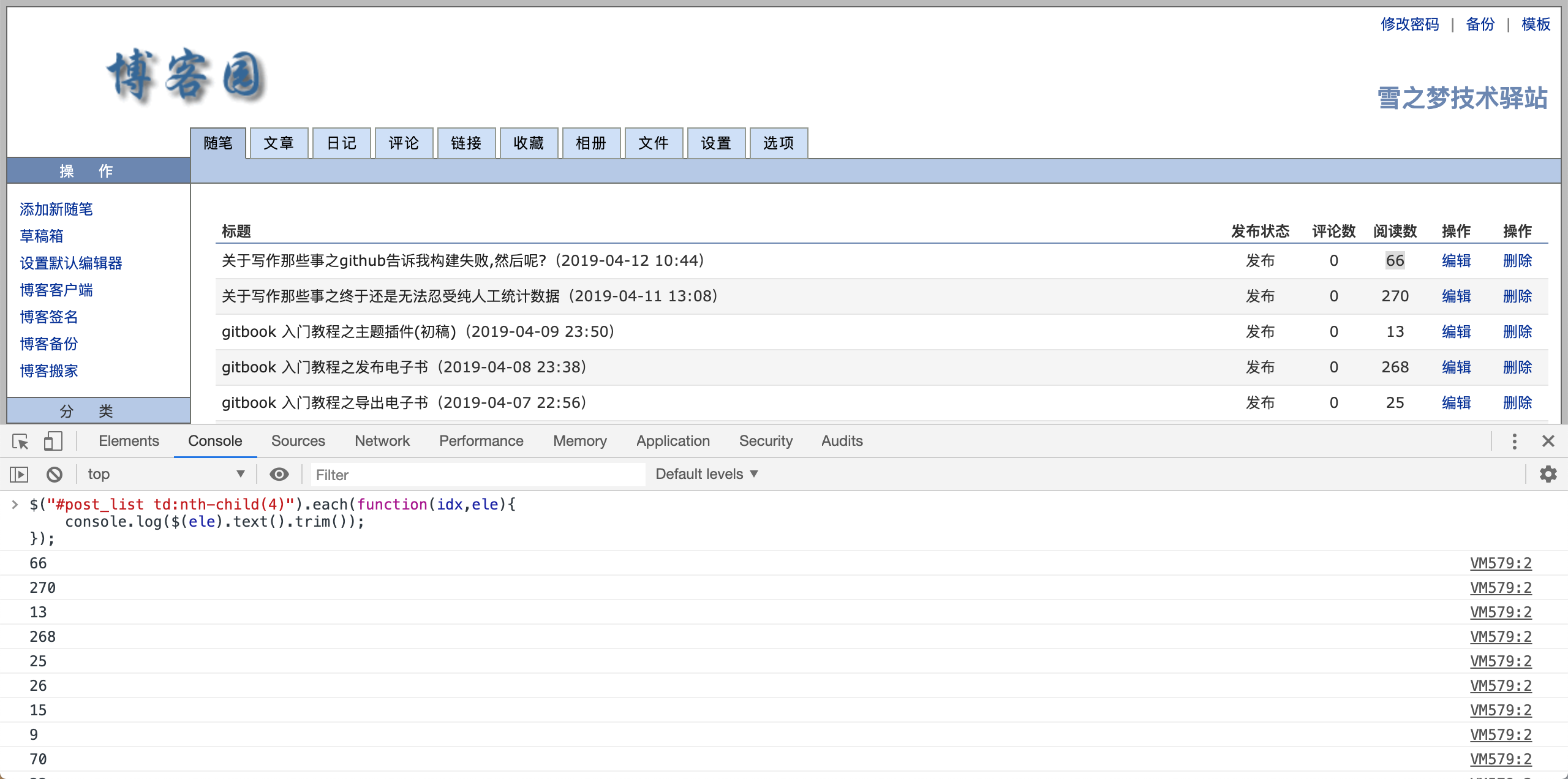Click the 修改密码 link at top
Screen dimensions: 1568x779
(x=1409, y=24)
